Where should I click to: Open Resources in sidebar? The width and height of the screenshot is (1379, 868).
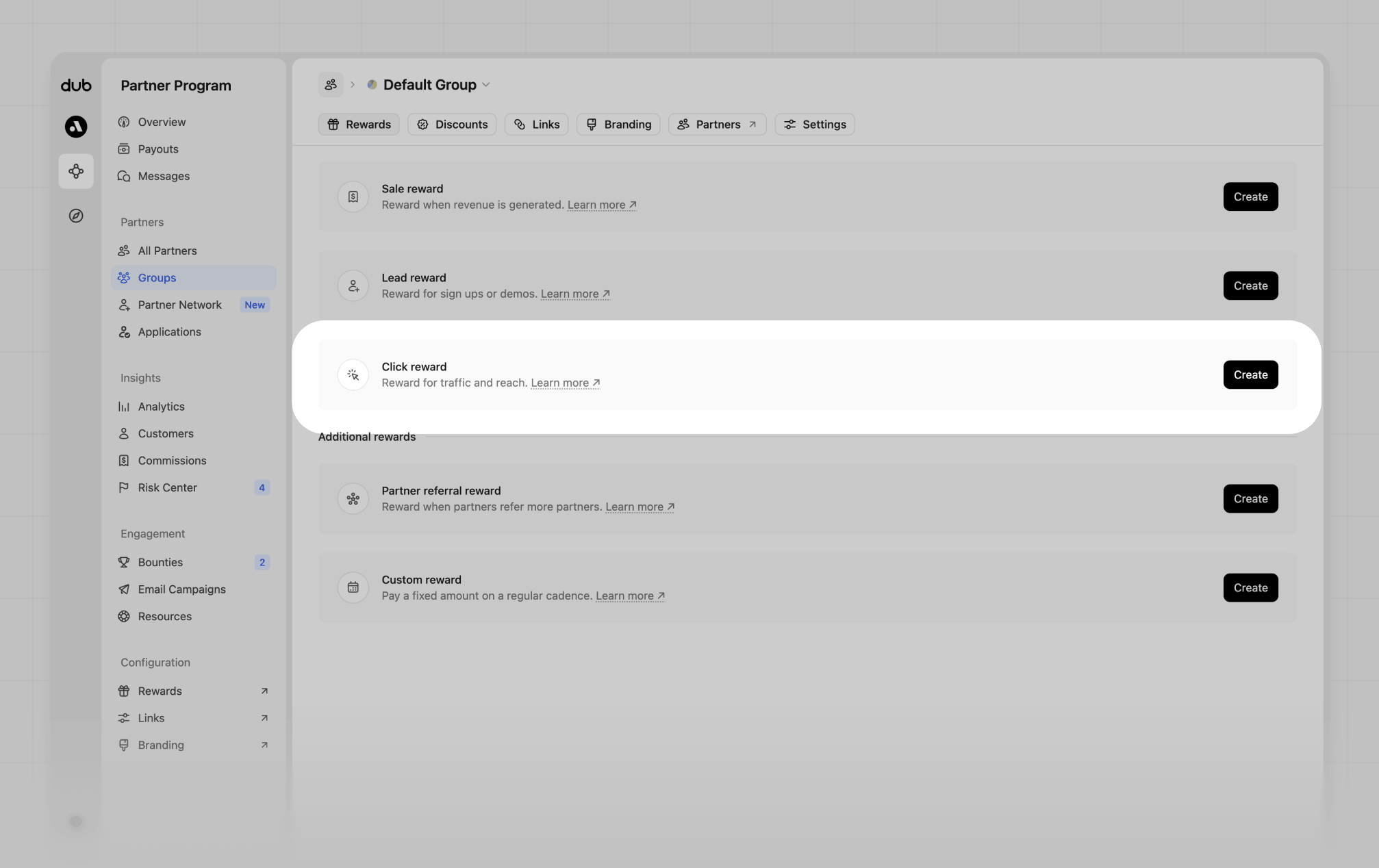point(194,616)
